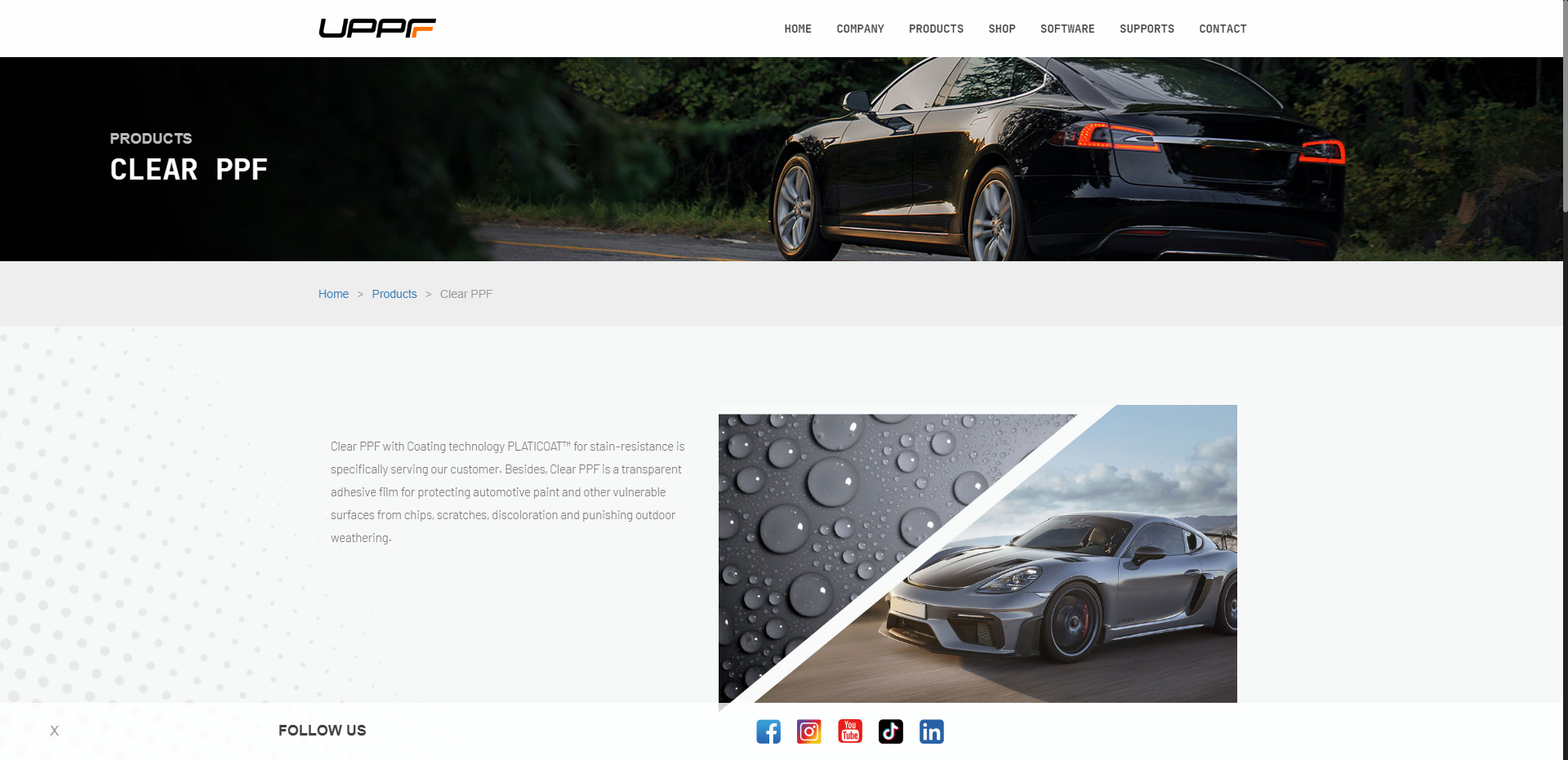1568x760 pixels.
Task: Open the LinkedIn social icon
Action: click(x=932, y=731)
